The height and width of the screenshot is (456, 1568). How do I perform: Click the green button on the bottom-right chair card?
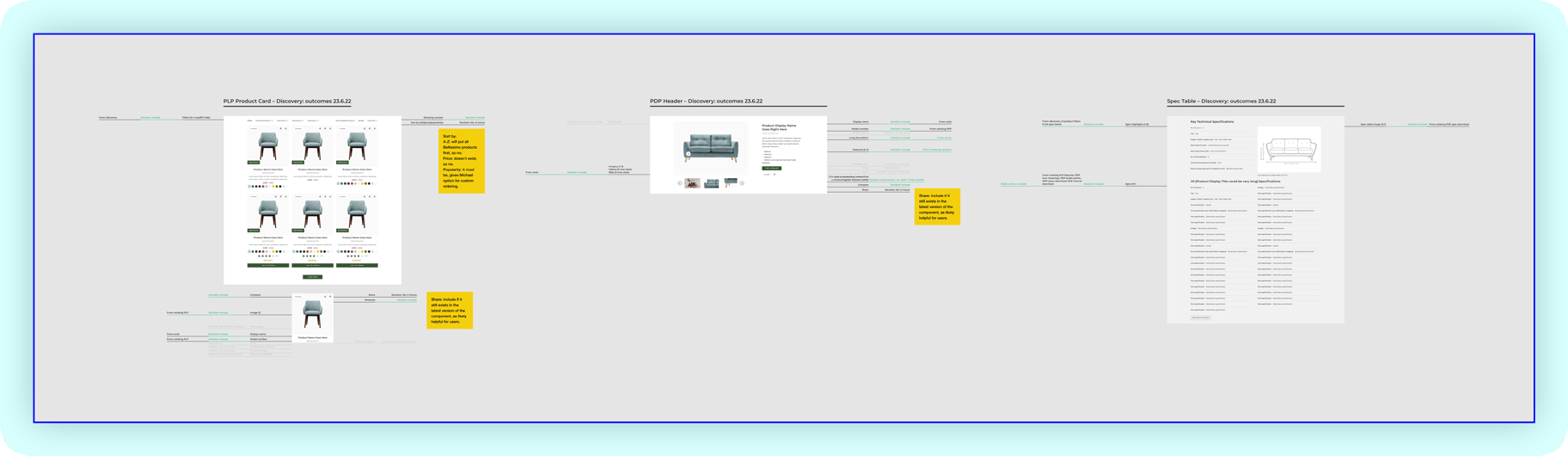pos(358,265)
